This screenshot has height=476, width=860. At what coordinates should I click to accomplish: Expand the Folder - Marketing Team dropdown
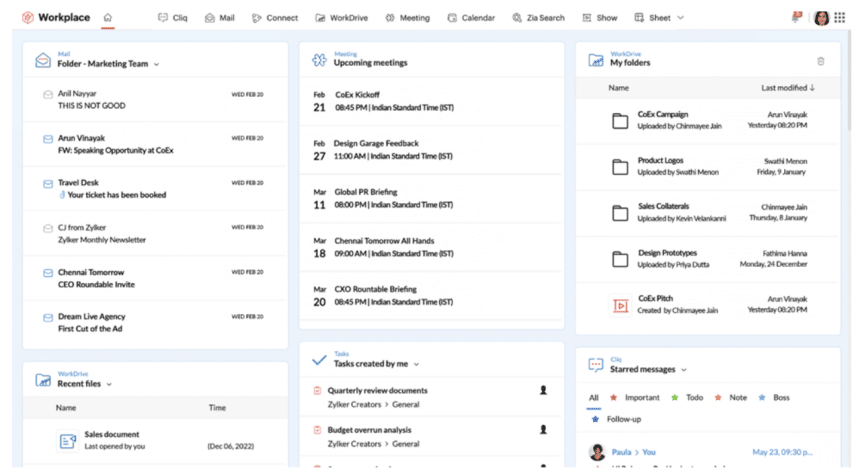click(157, 64)
